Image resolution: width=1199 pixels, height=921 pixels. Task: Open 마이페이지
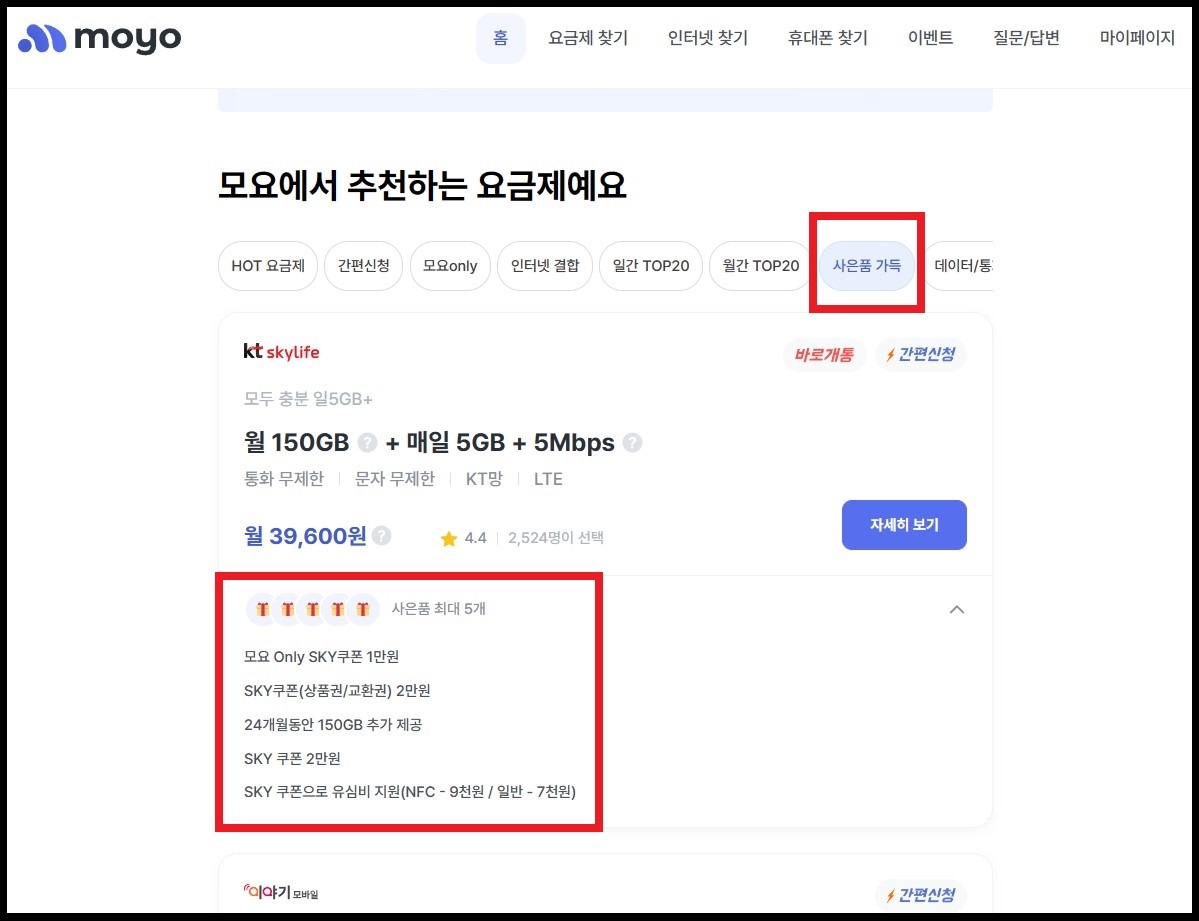tap(1136, 38)
